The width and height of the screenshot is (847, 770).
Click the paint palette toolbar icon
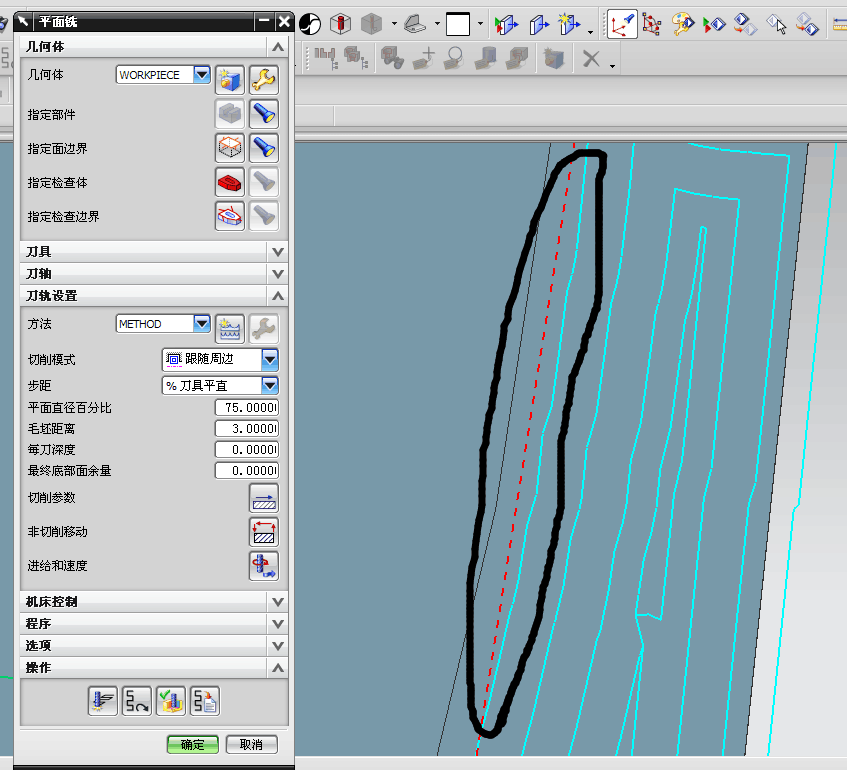(683, 24)
